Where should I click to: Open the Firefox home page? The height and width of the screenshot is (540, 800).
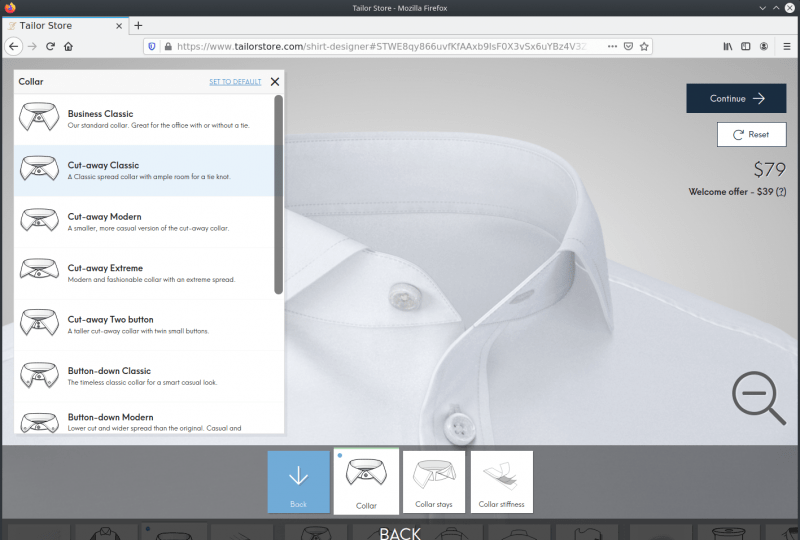[x=68, y=46]
